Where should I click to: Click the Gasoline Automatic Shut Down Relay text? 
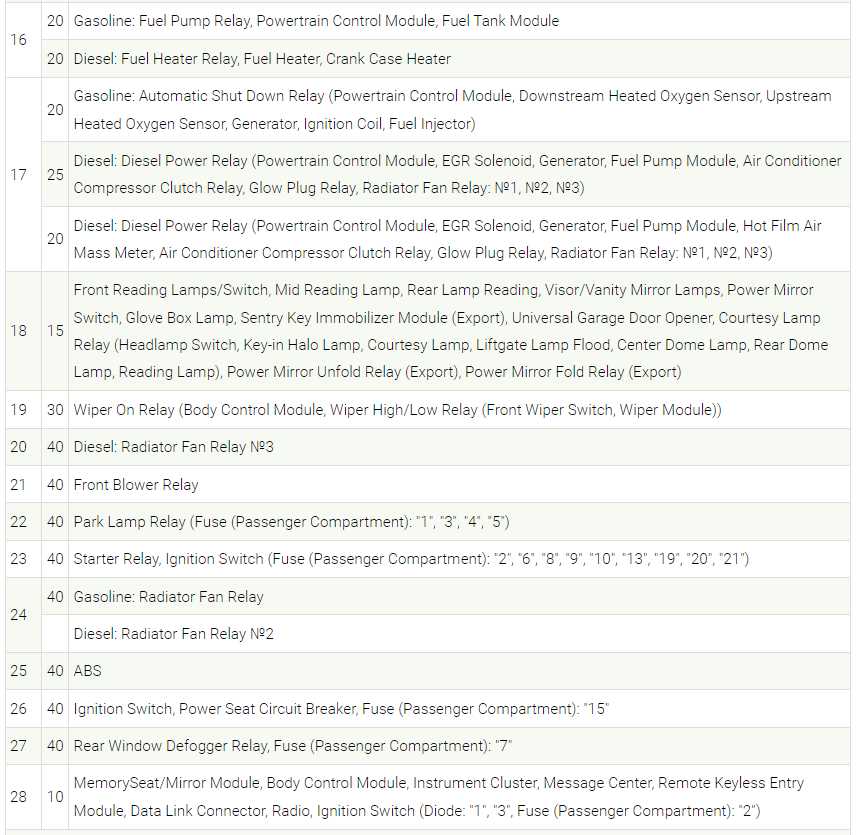(452, 110)
